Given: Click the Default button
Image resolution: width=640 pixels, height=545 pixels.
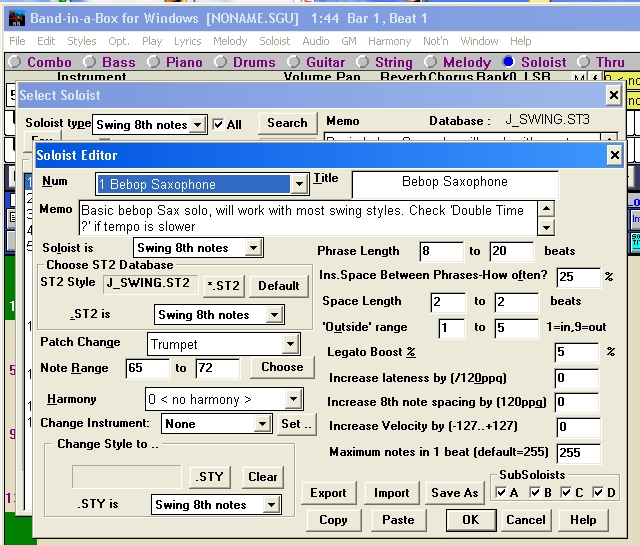Looking at the screenshot, I should (x=279, y=286).
